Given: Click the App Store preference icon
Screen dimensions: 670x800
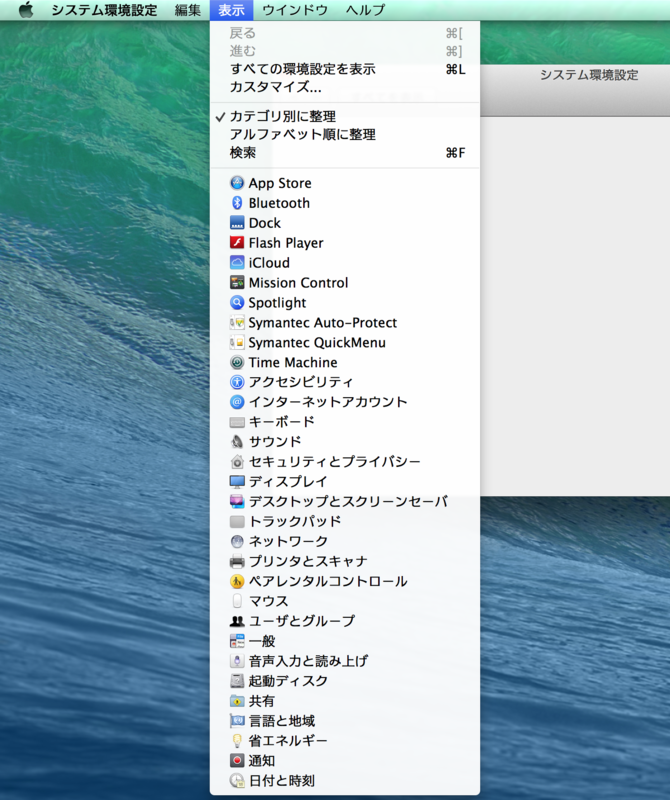Looking at the screenshot, I should (x=237, y=183).
